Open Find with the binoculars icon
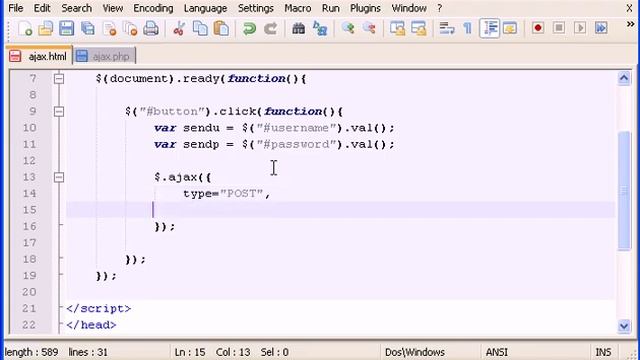The width and height of the screenshot is (640, 360). click(298, 29)
